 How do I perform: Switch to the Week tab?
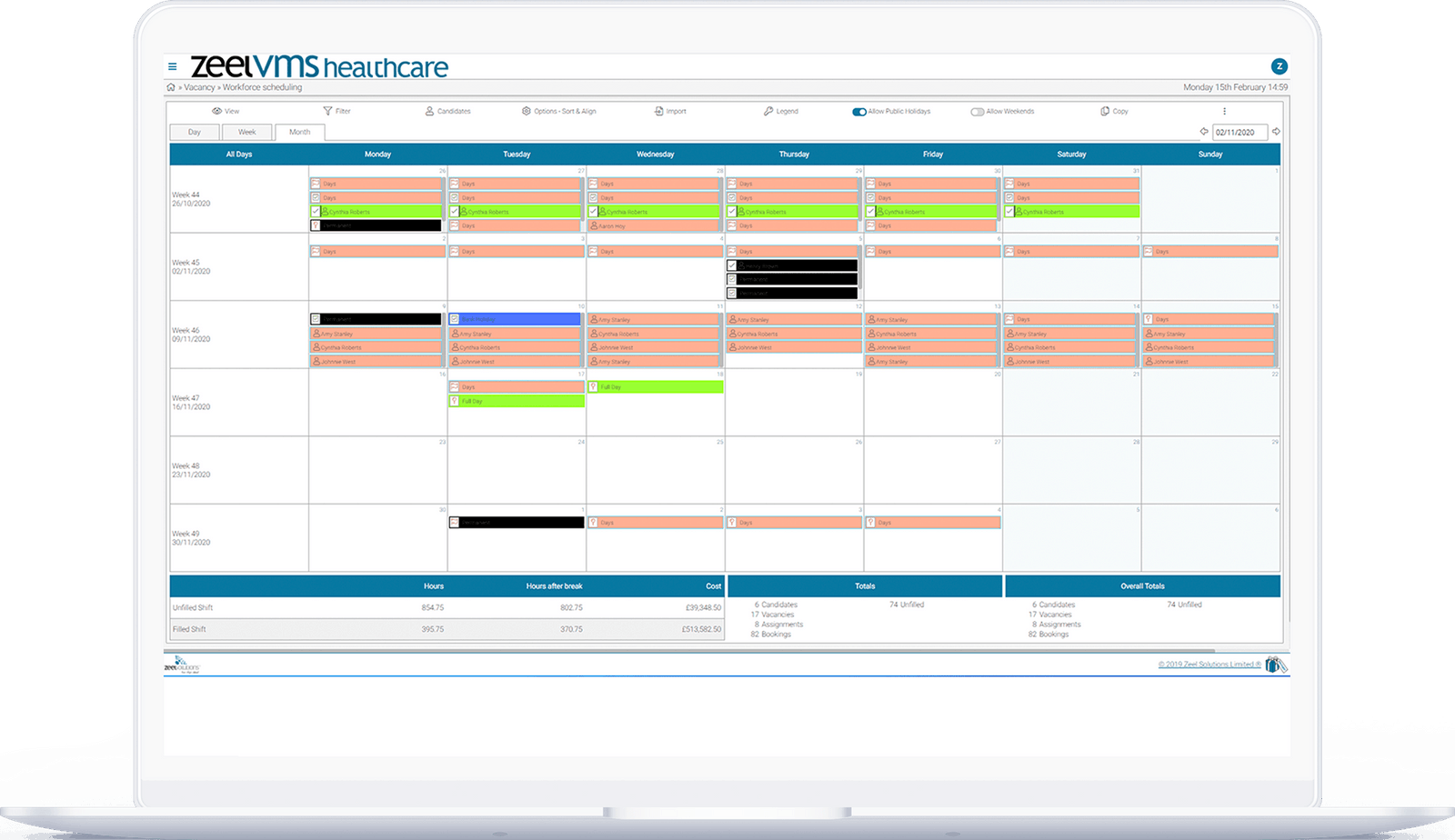[246, 131]
